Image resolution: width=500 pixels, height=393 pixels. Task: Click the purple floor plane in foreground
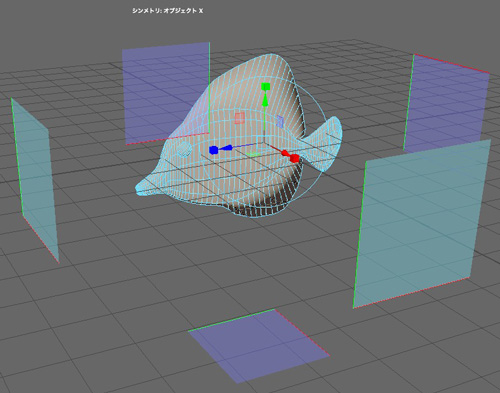pyautogui.click(x=259, y=347)
